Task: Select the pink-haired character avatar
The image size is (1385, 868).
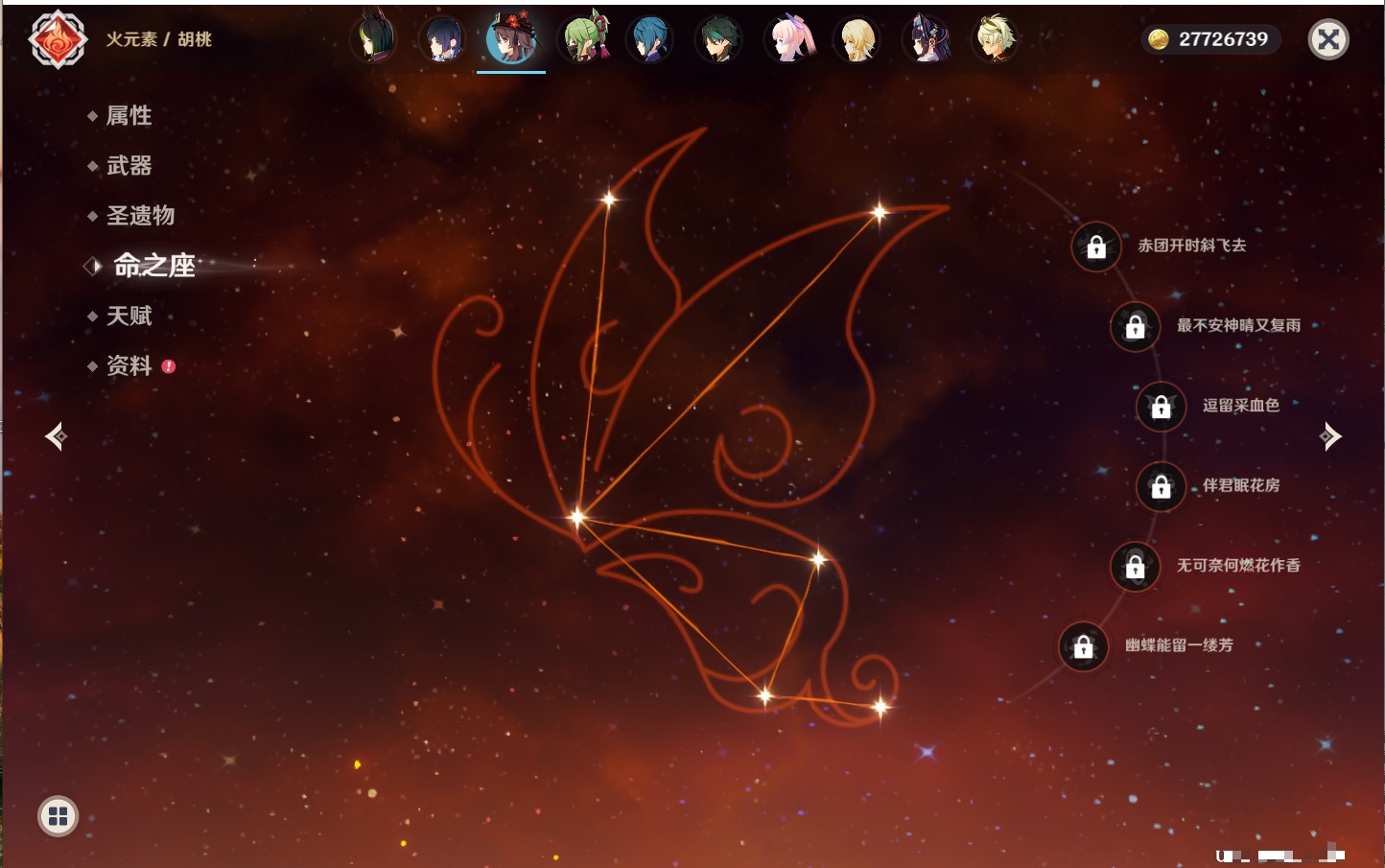Action: coord(789,39)
